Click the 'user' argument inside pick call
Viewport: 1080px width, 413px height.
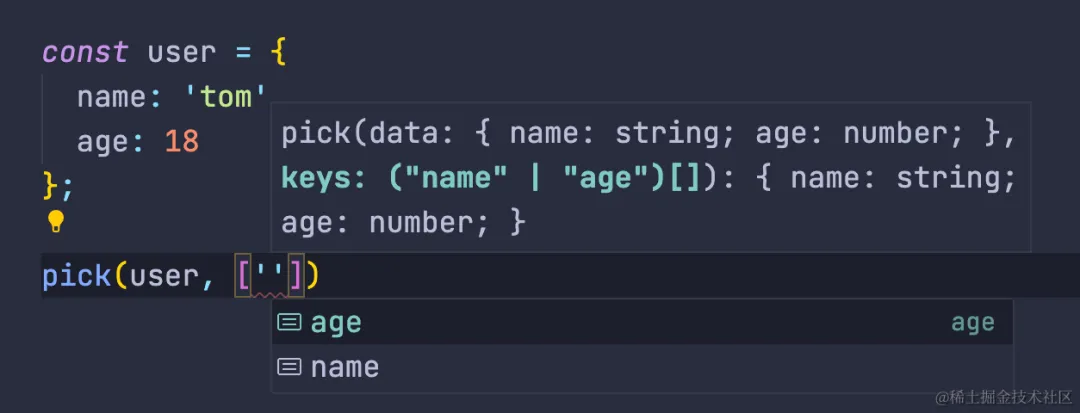point(164,276)
